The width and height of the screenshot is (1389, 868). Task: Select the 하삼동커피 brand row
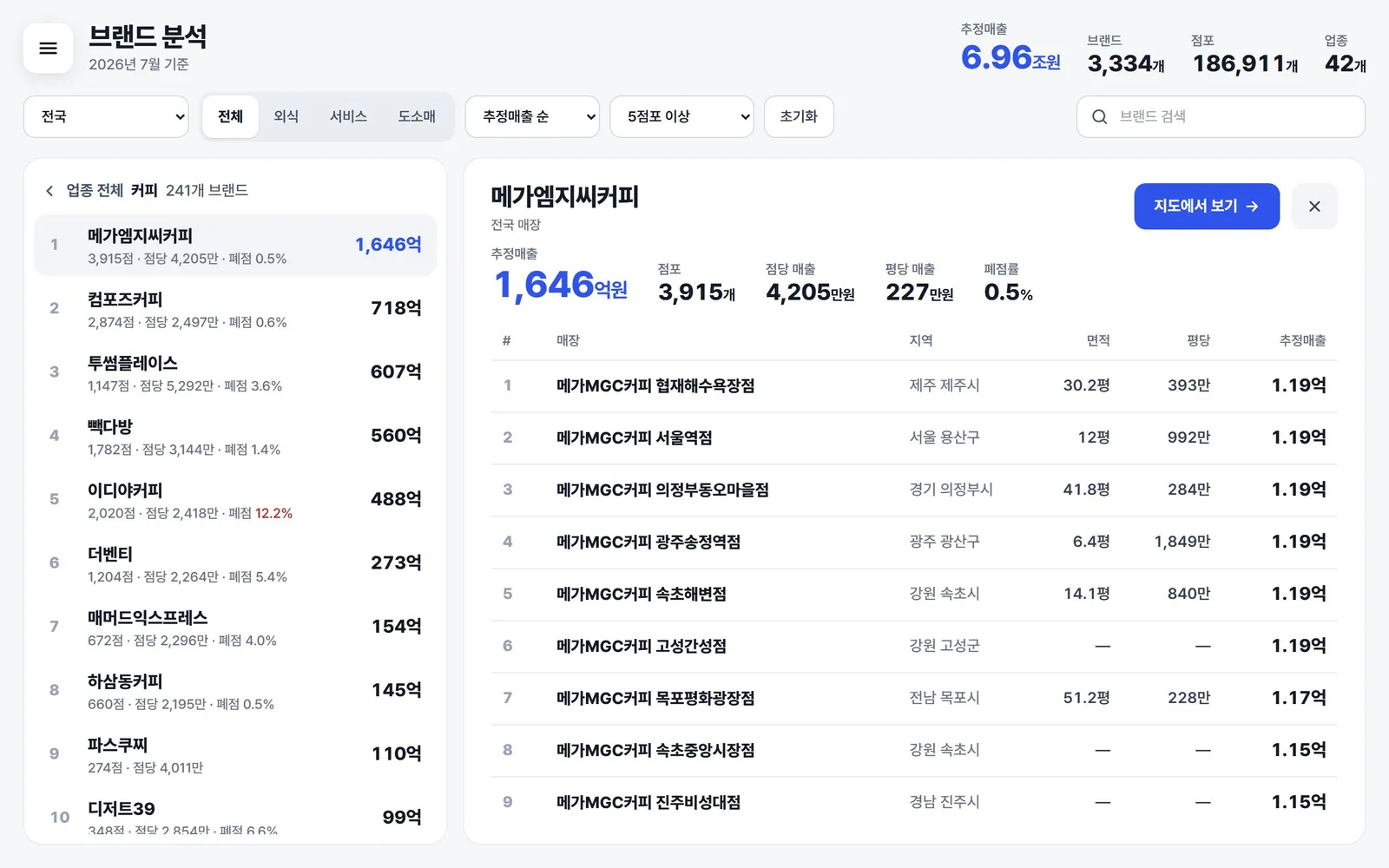pyautogui.click(x=235, y=691)
